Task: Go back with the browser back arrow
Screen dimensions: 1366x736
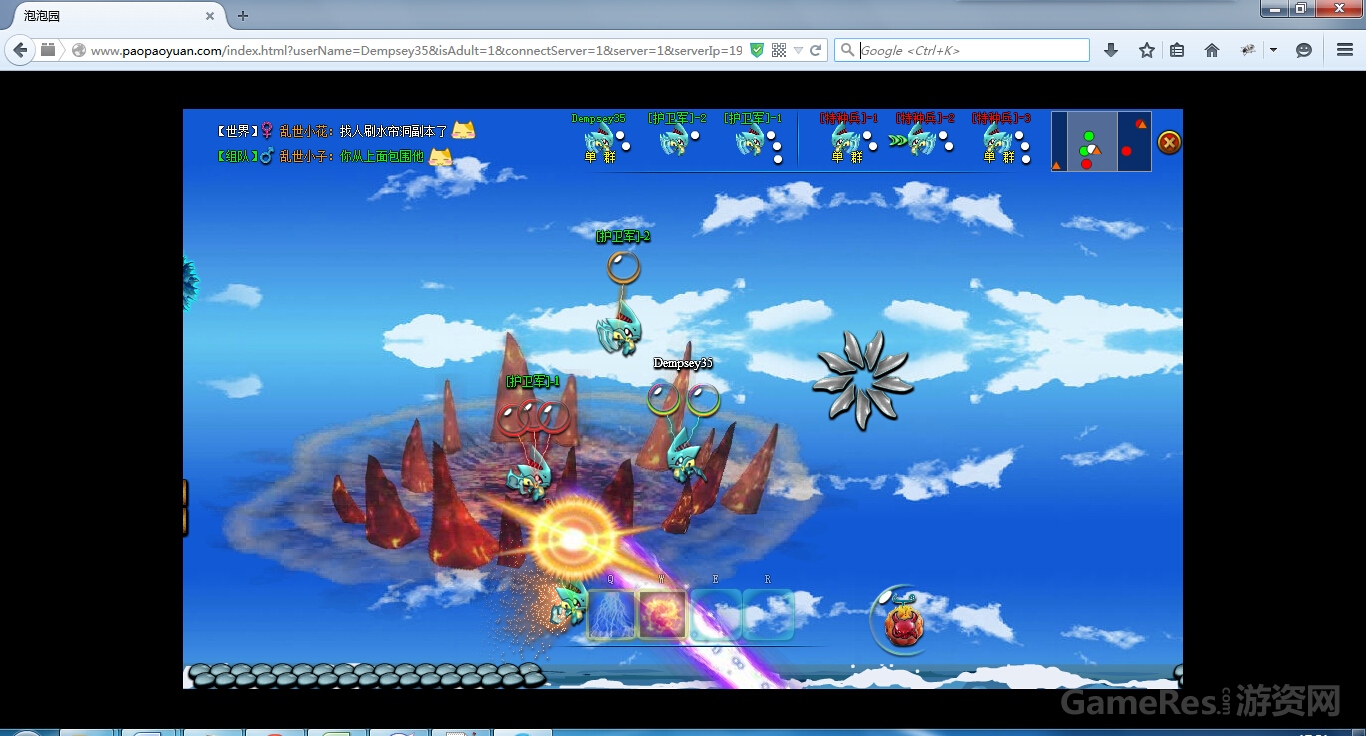Action: [x=20, y=50]
